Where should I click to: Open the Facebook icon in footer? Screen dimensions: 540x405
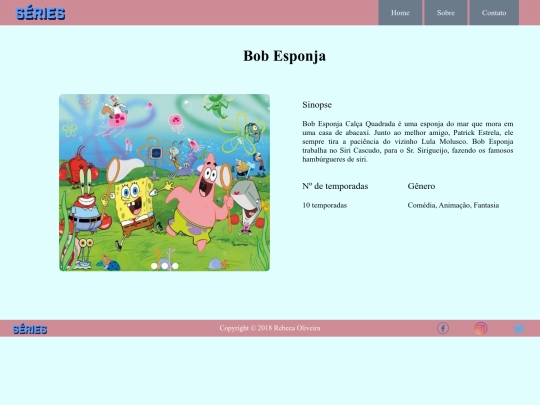point(443,328)
